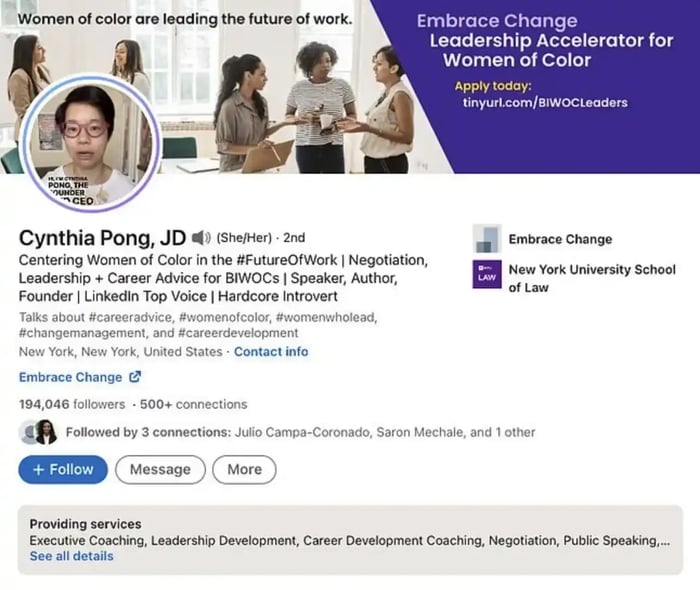The height and width of the screenshot is (590, 700).
Task: Click the NYU Law school logo
Action: [486, 274]
